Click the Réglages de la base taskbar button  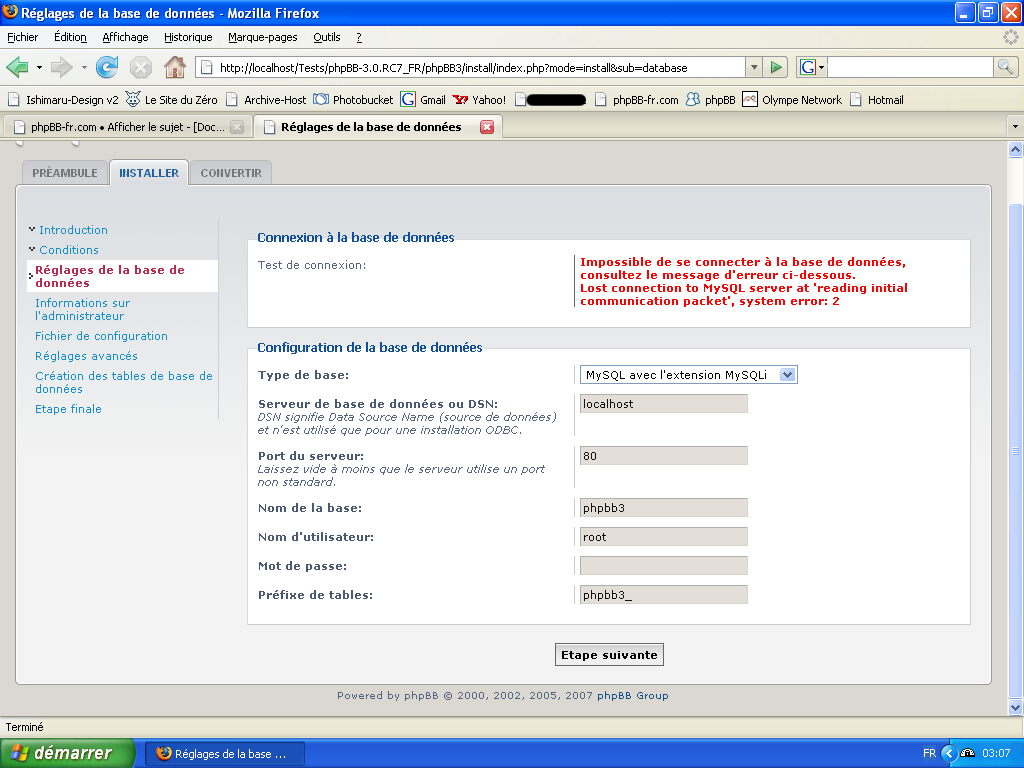tap(223, 754)
